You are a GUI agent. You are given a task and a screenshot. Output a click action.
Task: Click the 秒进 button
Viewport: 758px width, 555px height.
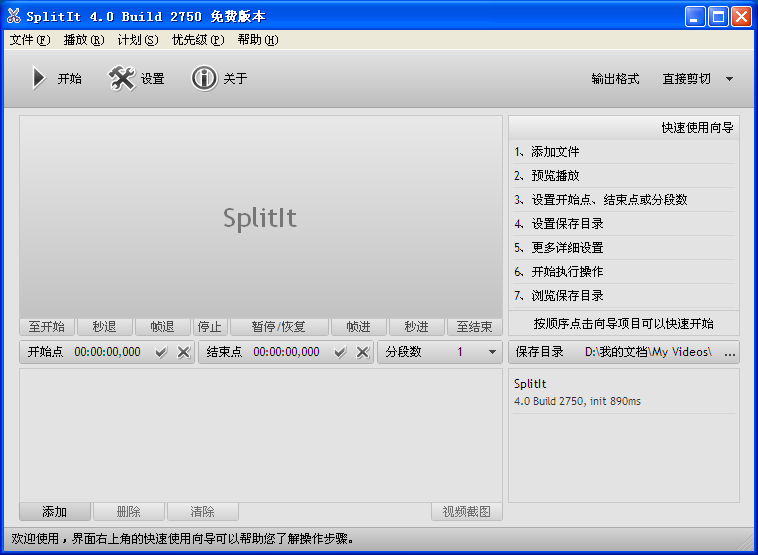pyautogui.click(x=417, y=327)
